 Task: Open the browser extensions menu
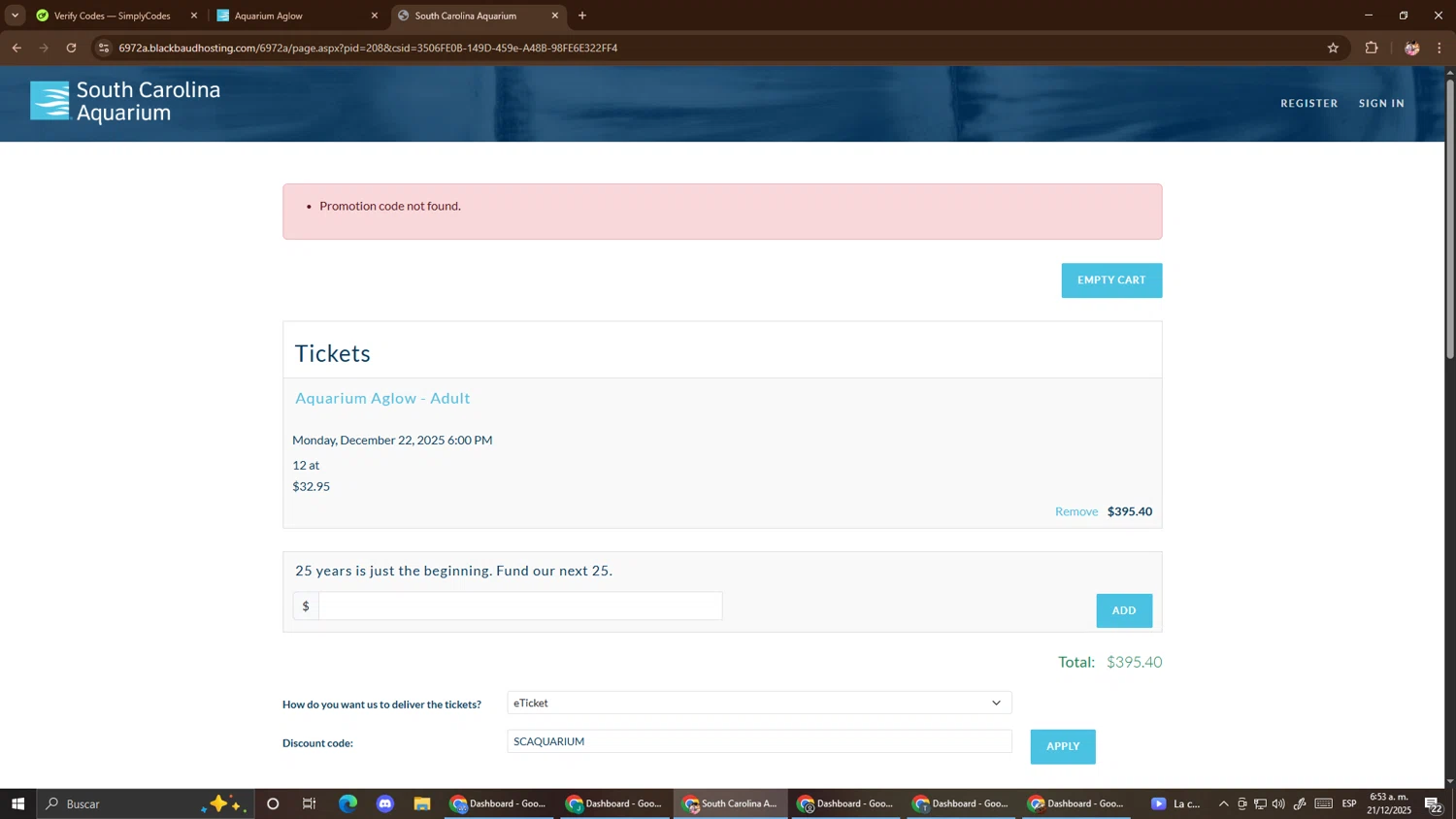coord(1372,48)
